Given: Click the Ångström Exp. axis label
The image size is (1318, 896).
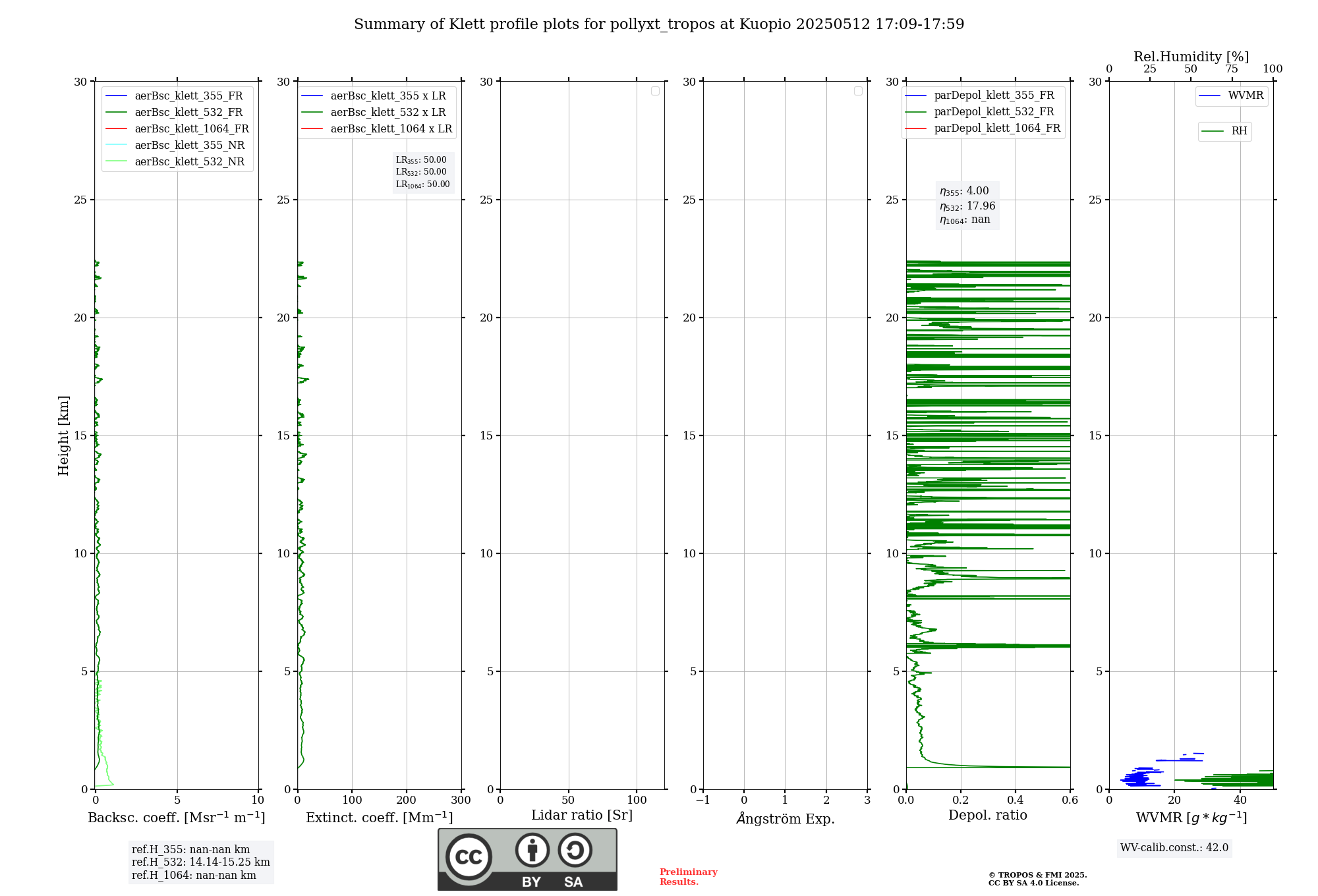Looking at the screenshot, I should pos(786,818).
